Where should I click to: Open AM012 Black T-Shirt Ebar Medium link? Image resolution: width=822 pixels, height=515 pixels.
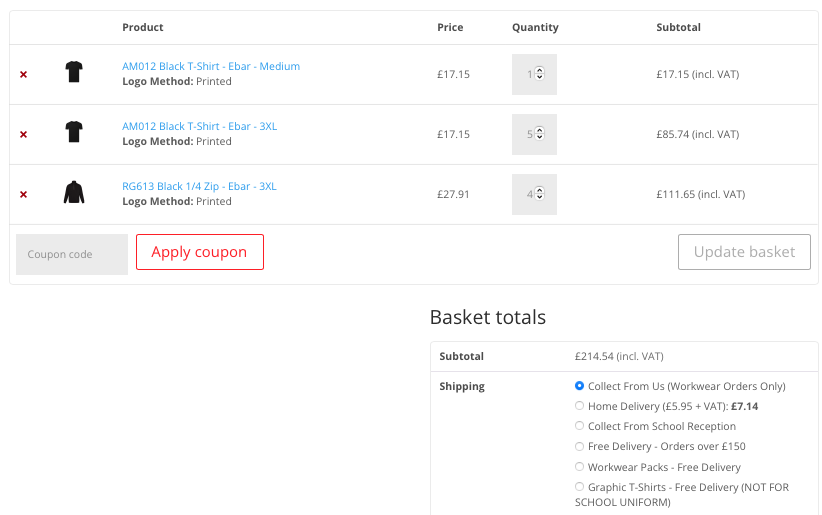click(x=211, y=67)
